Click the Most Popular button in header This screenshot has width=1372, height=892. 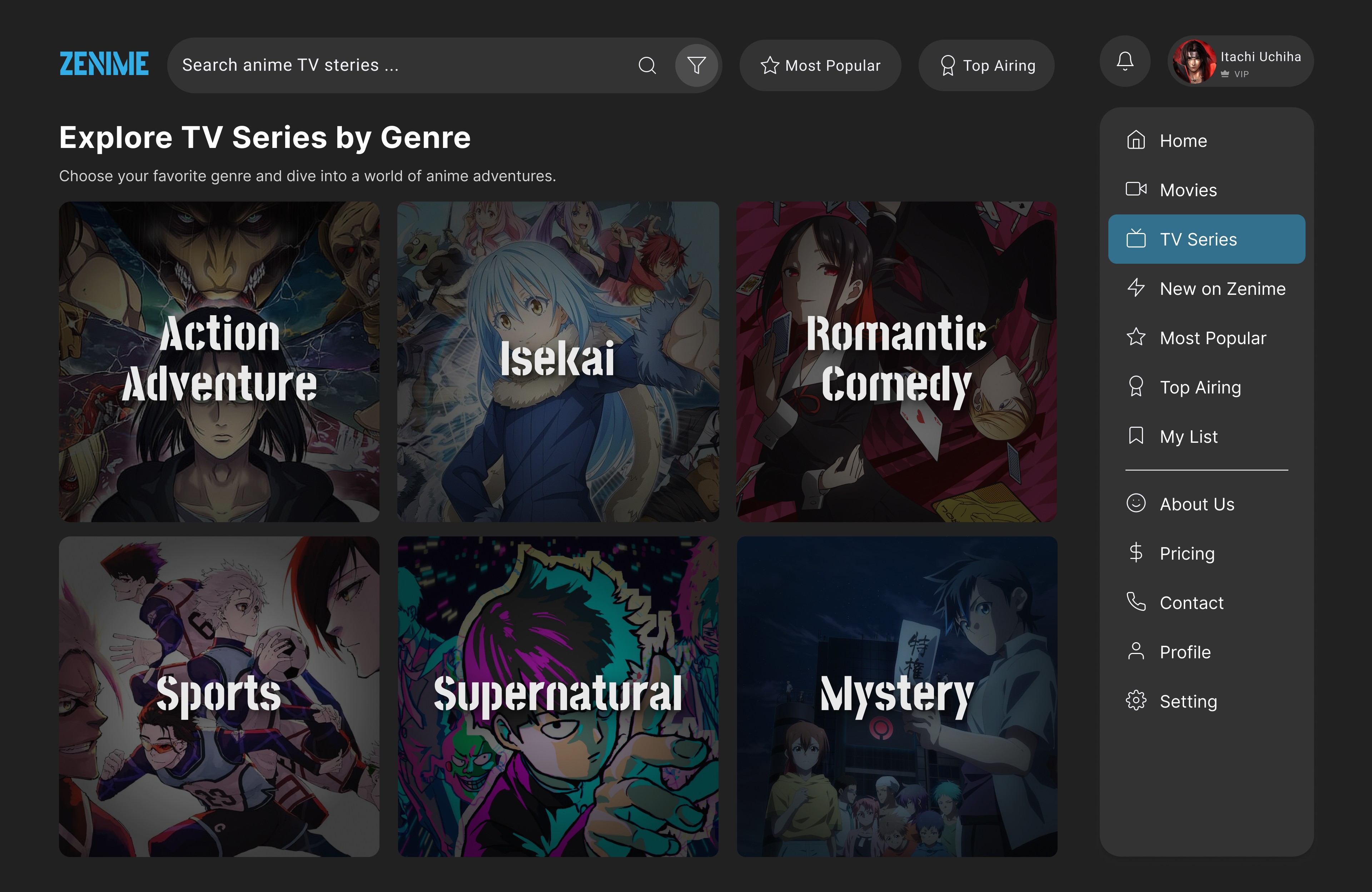tap(820, 65)
